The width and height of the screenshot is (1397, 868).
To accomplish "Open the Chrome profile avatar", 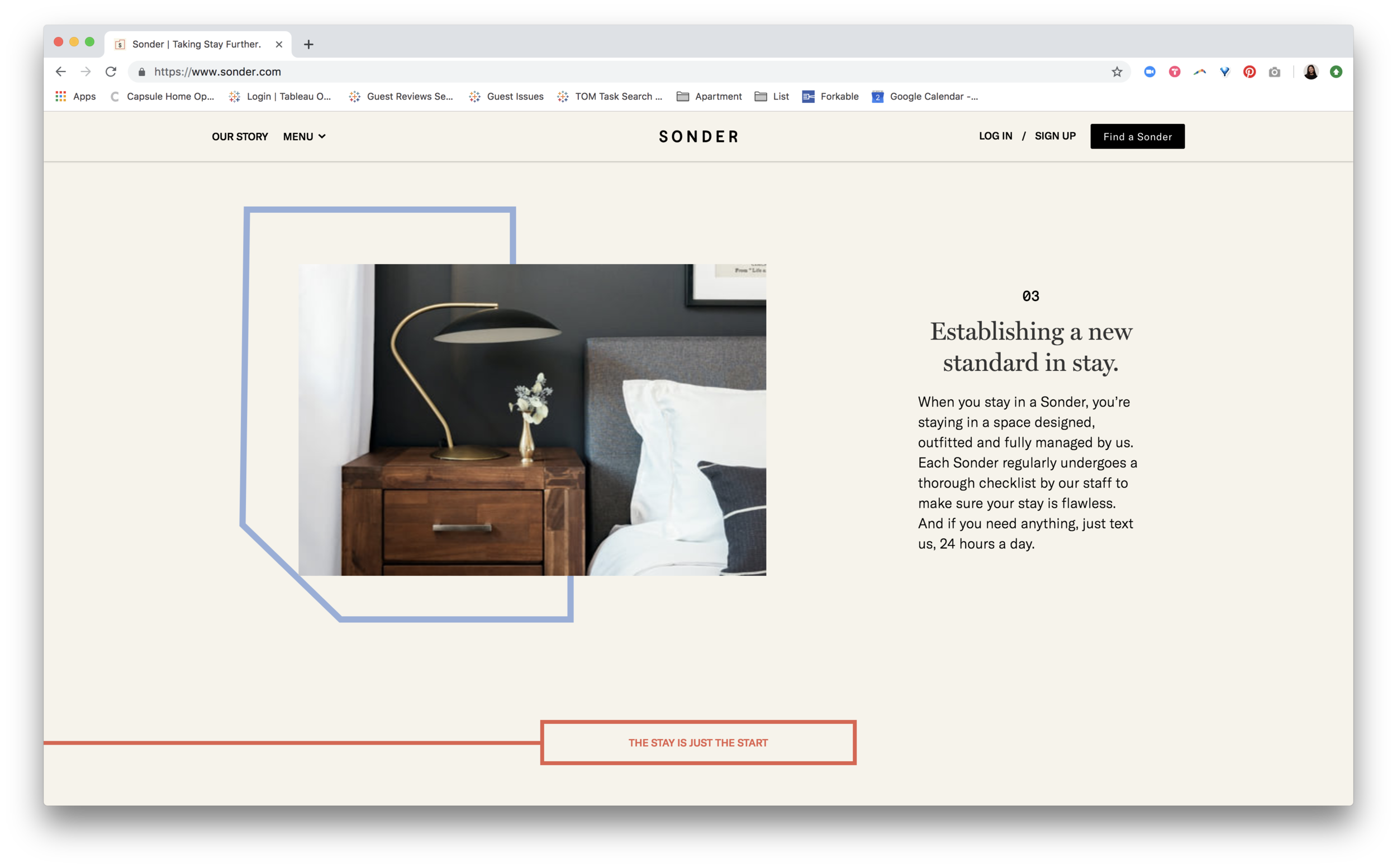I will click(1311, 71).
